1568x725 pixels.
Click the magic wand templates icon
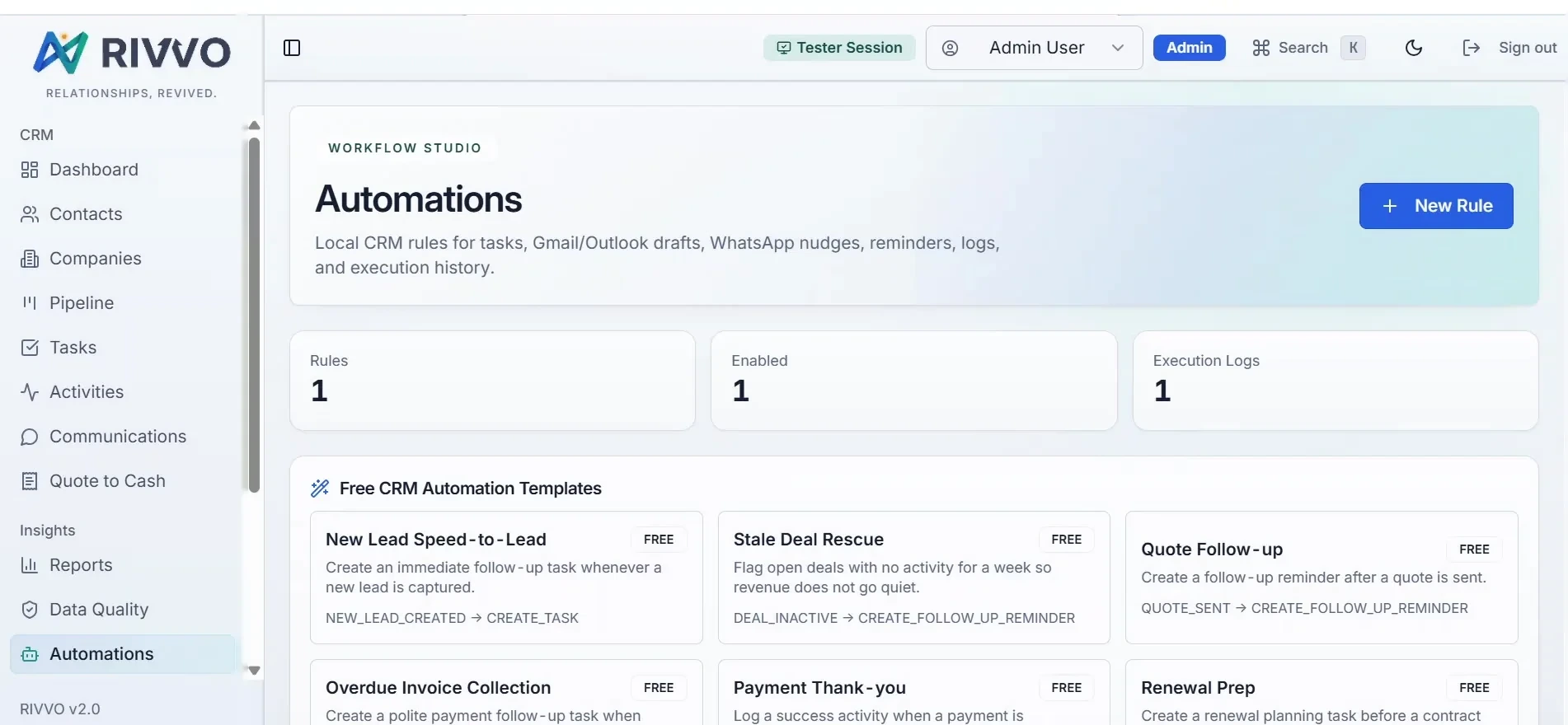click(320, 489)
